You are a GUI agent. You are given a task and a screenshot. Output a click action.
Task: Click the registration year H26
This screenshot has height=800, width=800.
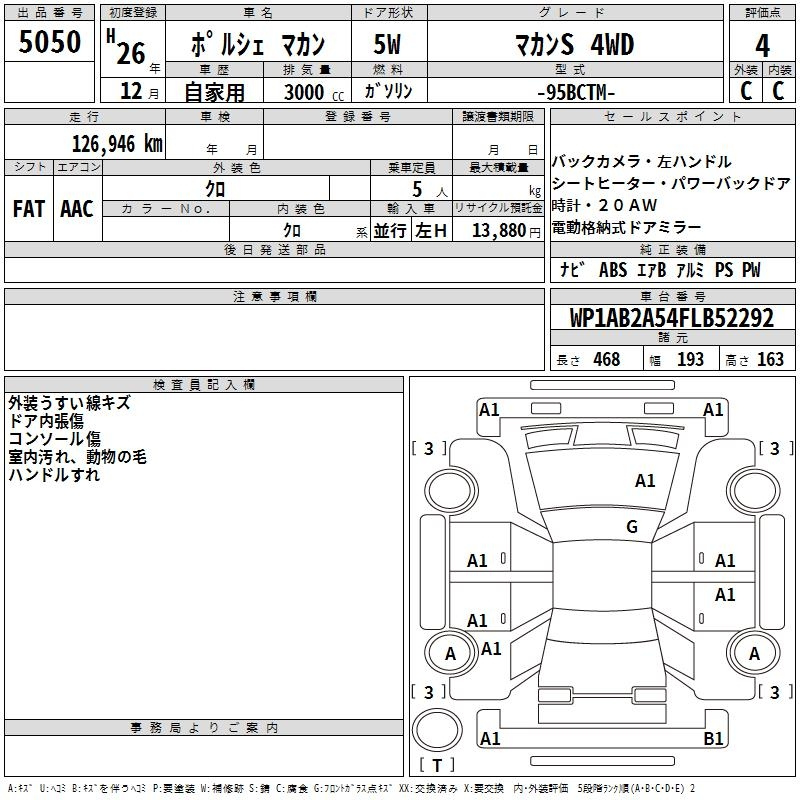click(x=127, y=47)
